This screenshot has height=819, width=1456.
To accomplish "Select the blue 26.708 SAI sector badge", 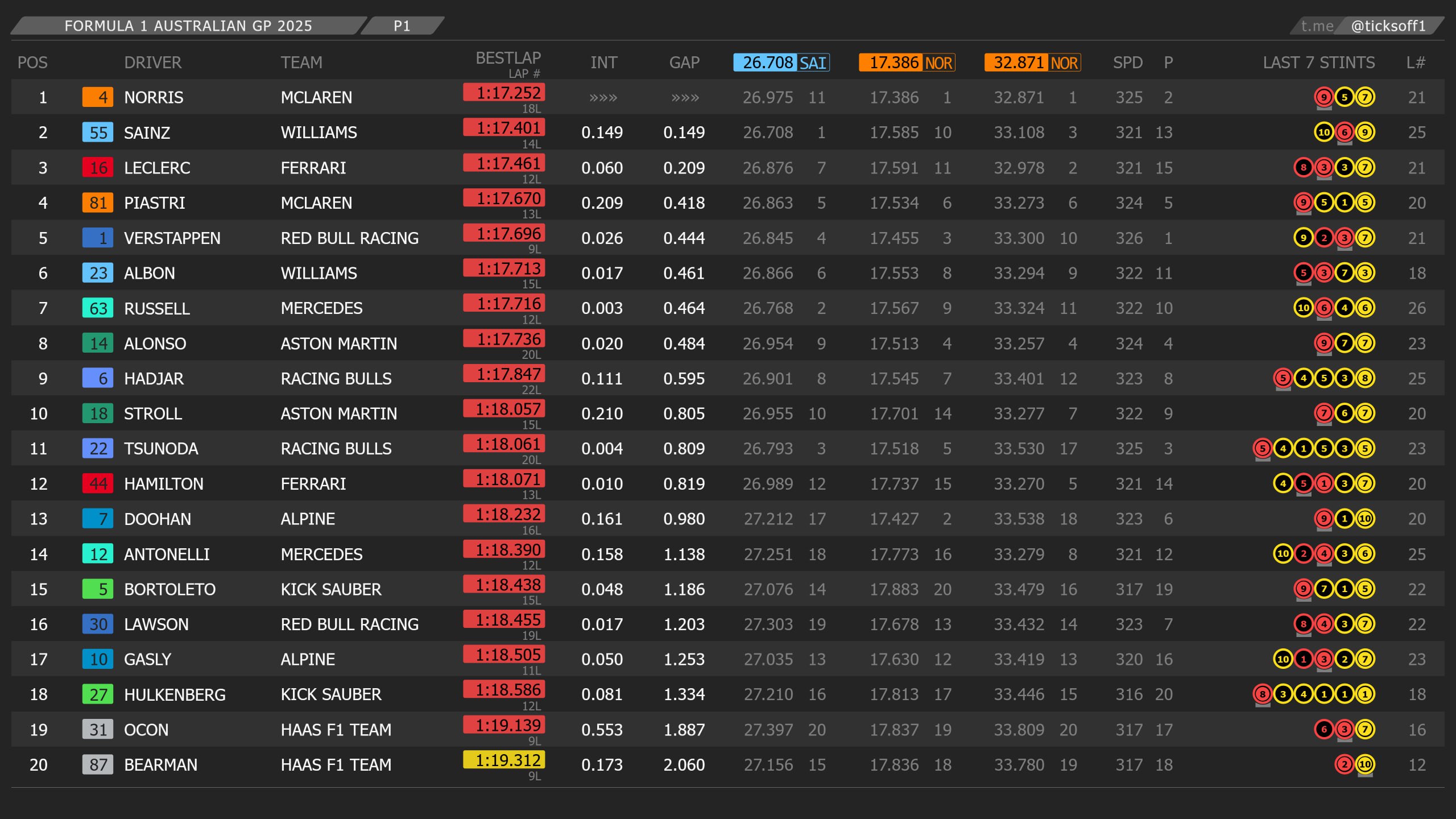I will (781, 63).
